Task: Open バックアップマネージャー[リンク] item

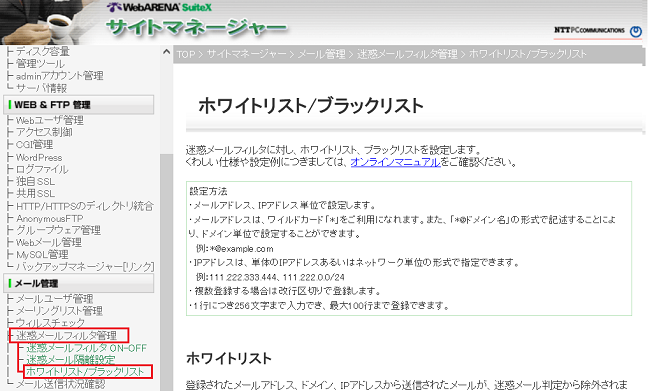Action: coord(85,267)
